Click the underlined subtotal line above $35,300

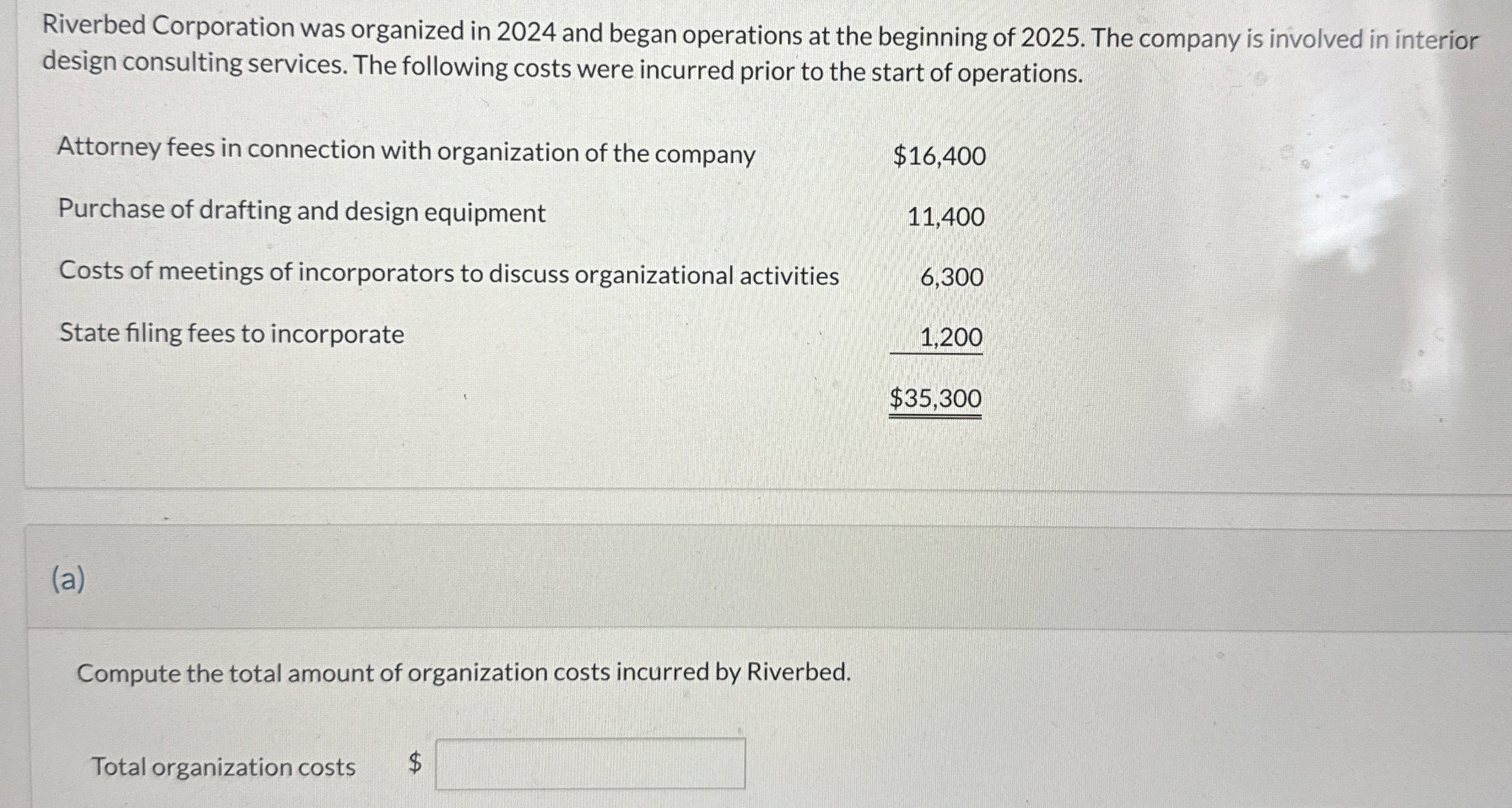[936, 355]
